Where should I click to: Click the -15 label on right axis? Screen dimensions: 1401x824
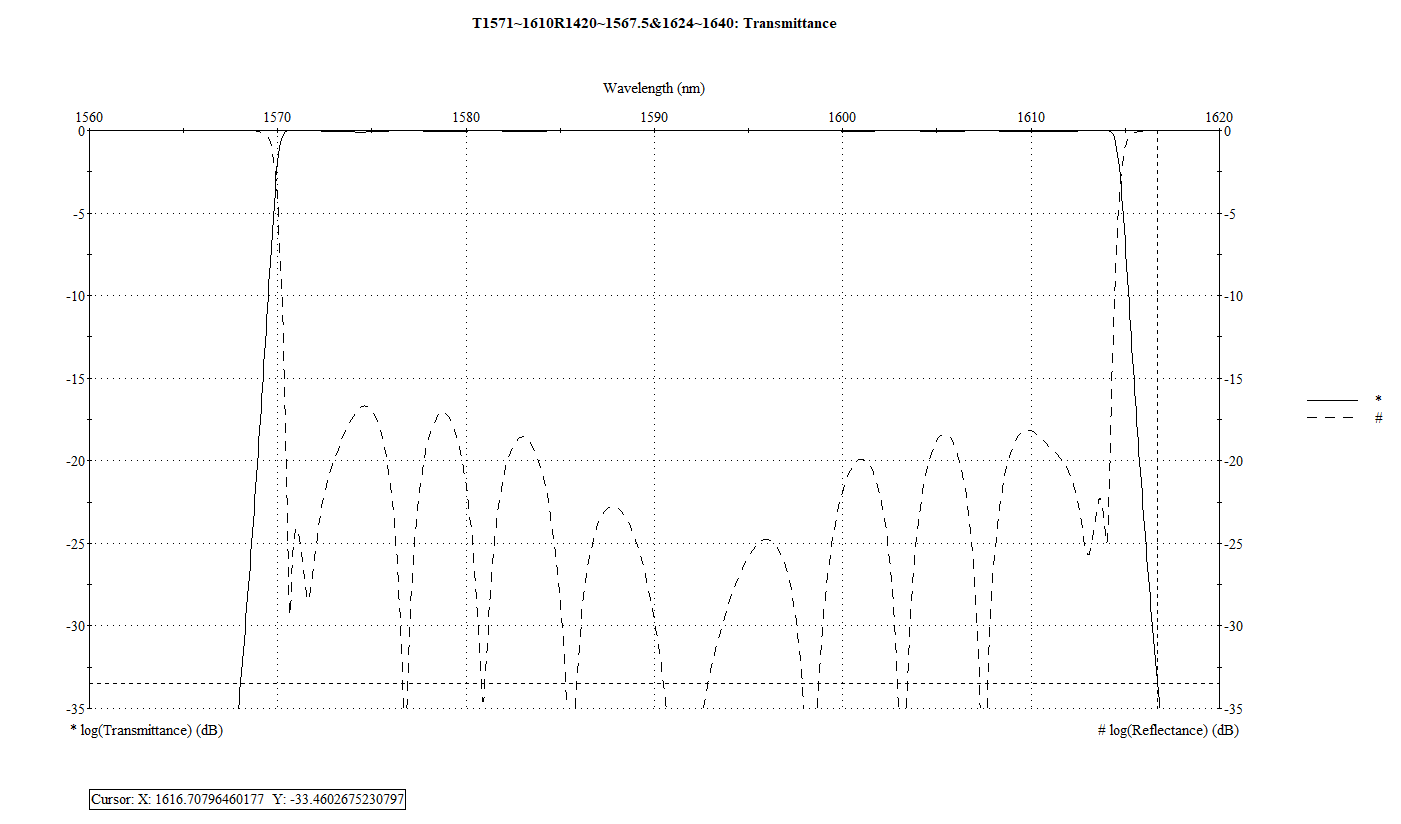coord(1235,378)
